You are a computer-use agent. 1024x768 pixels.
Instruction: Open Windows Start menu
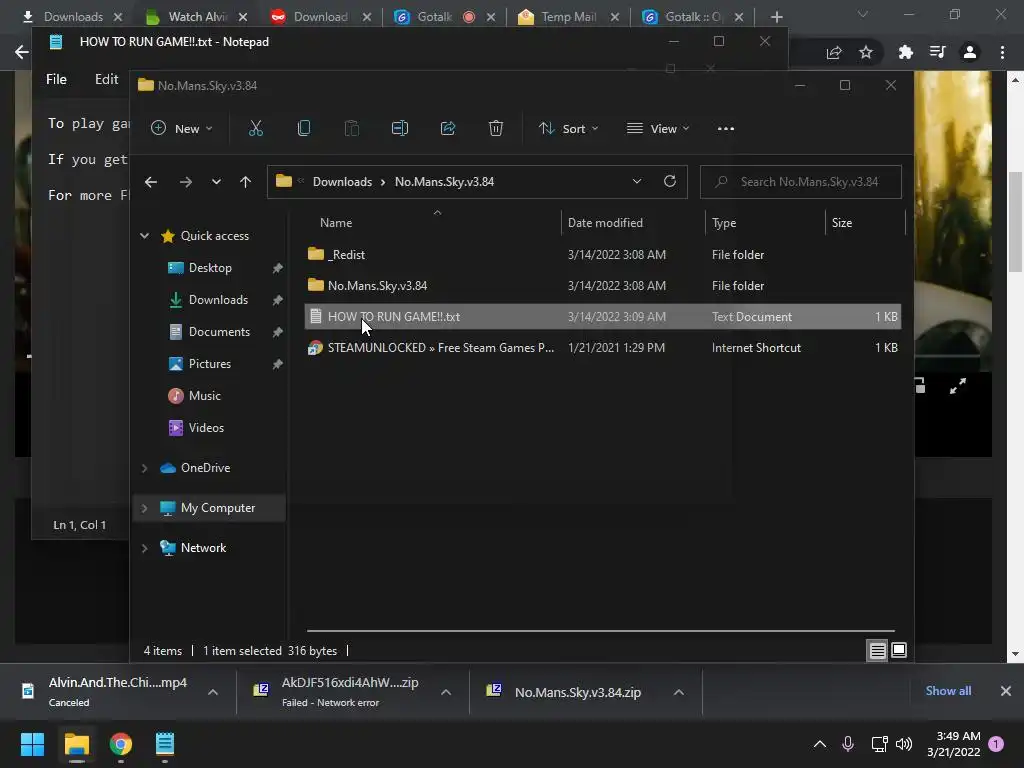(x=32, y=744)
